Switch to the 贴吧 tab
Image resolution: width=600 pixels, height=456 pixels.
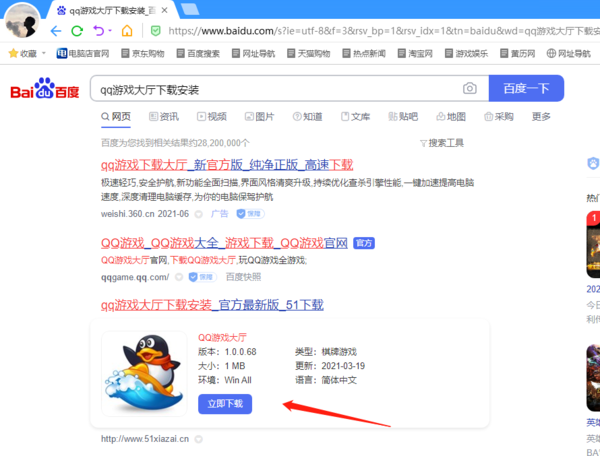coord(403,116)
